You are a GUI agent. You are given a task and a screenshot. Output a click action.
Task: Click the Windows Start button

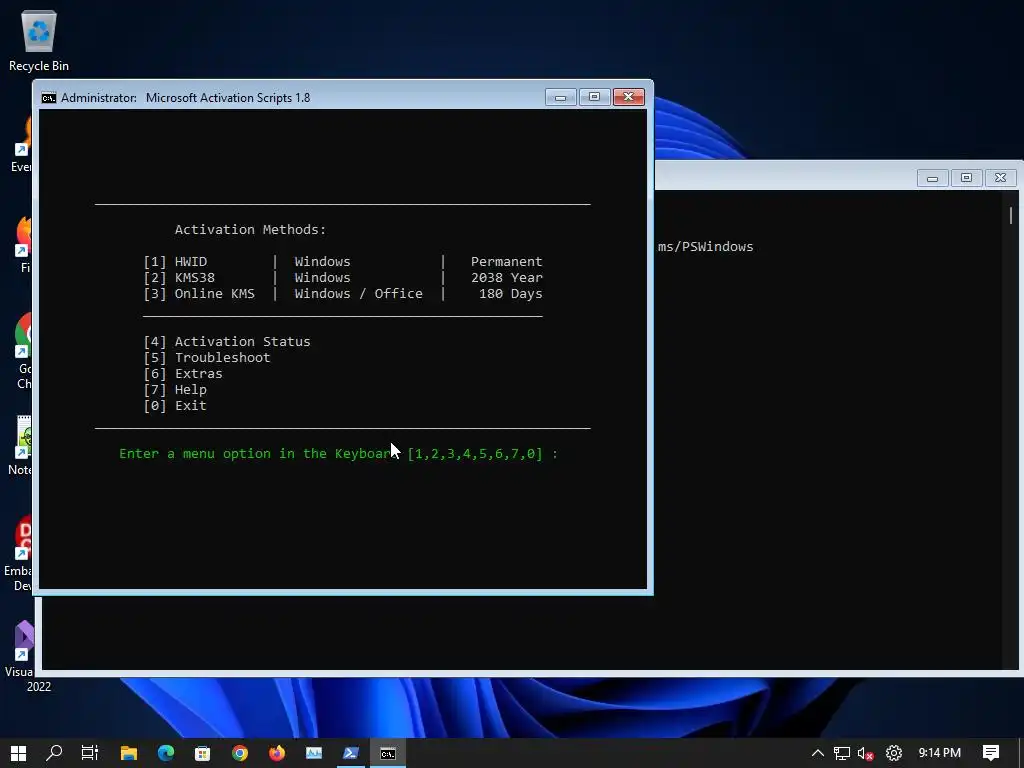[x=18, y=753]
